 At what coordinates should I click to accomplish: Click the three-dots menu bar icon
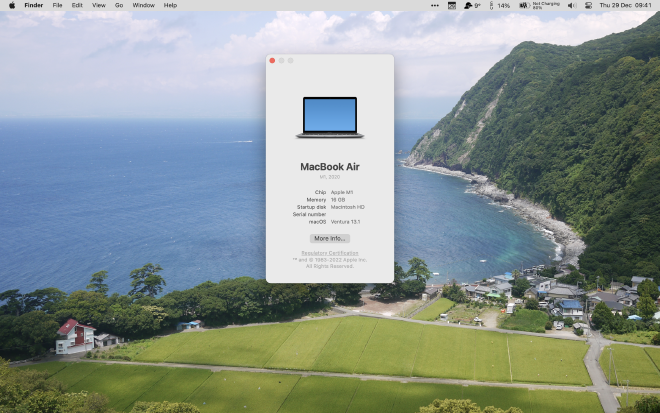435,5
